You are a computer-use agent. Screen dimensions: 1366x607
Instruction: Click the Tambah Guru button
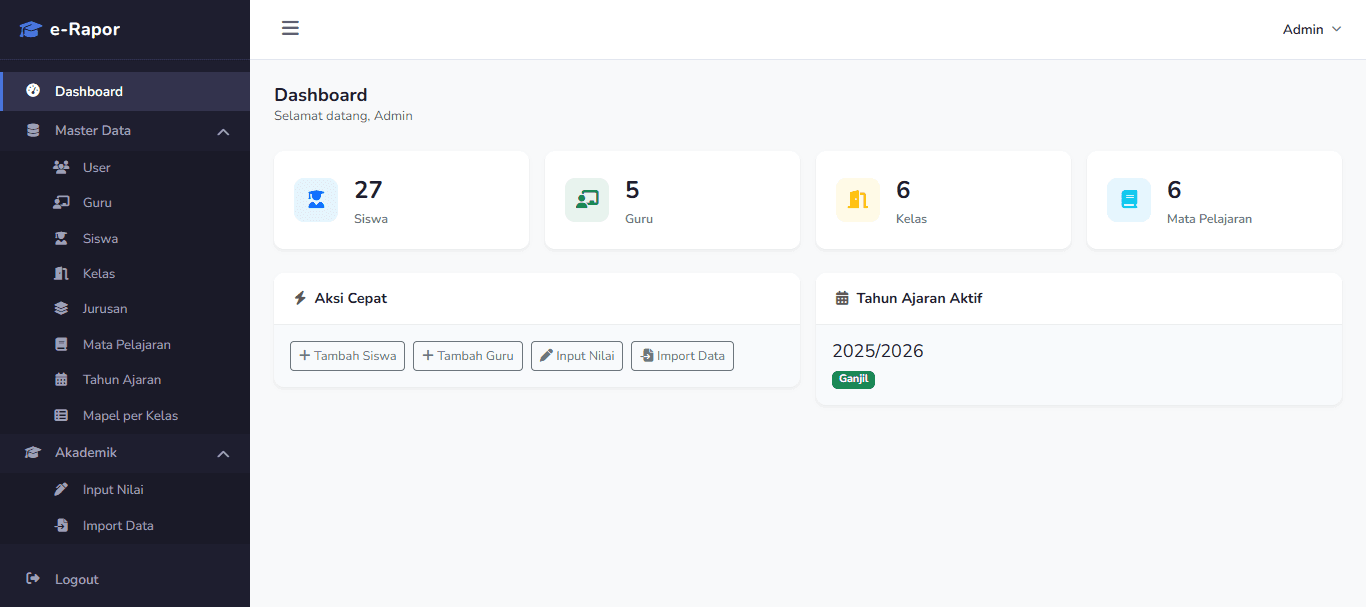click(467, 355)
